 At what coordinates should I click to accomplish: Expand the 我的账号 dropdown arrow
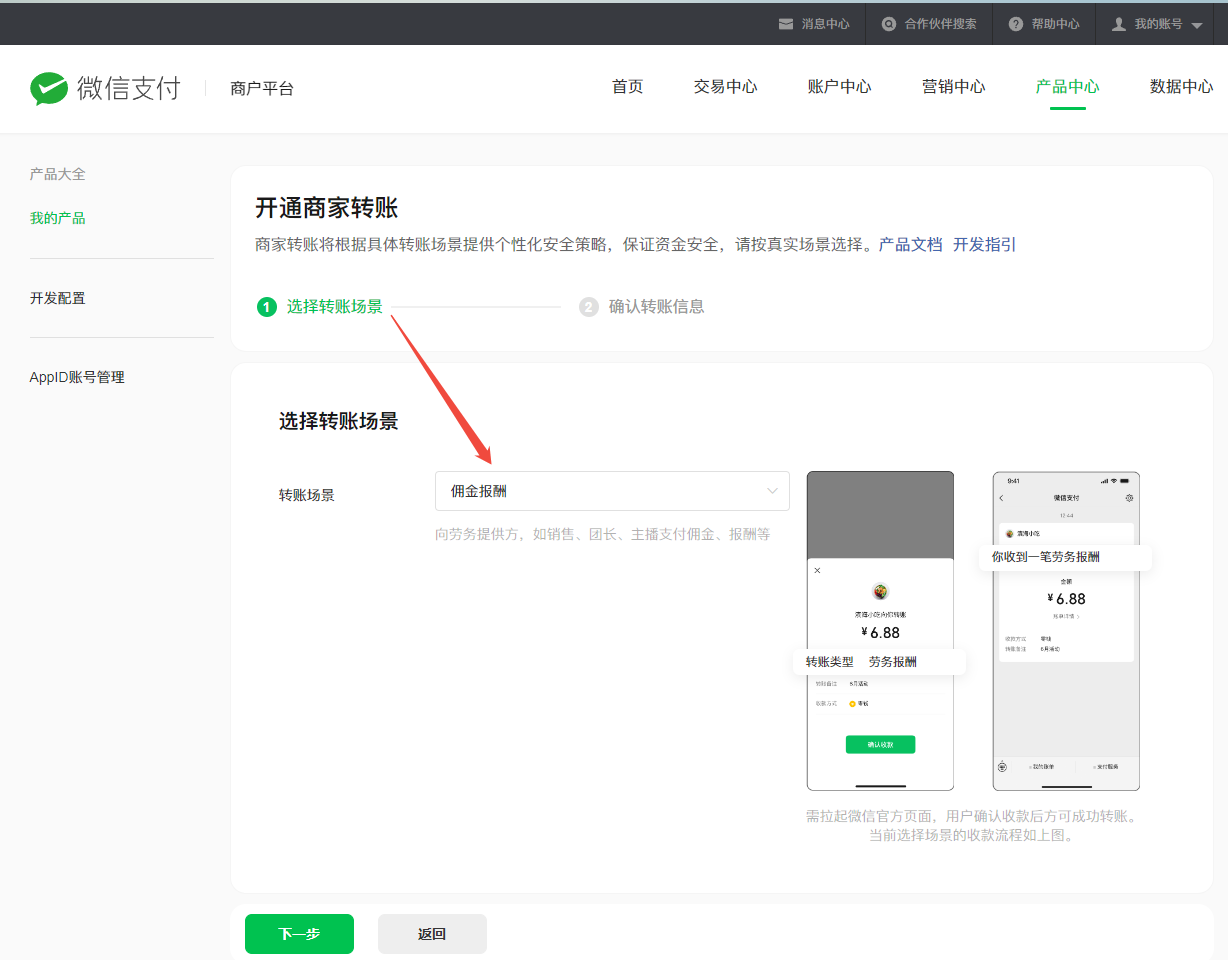(1197, 25)
